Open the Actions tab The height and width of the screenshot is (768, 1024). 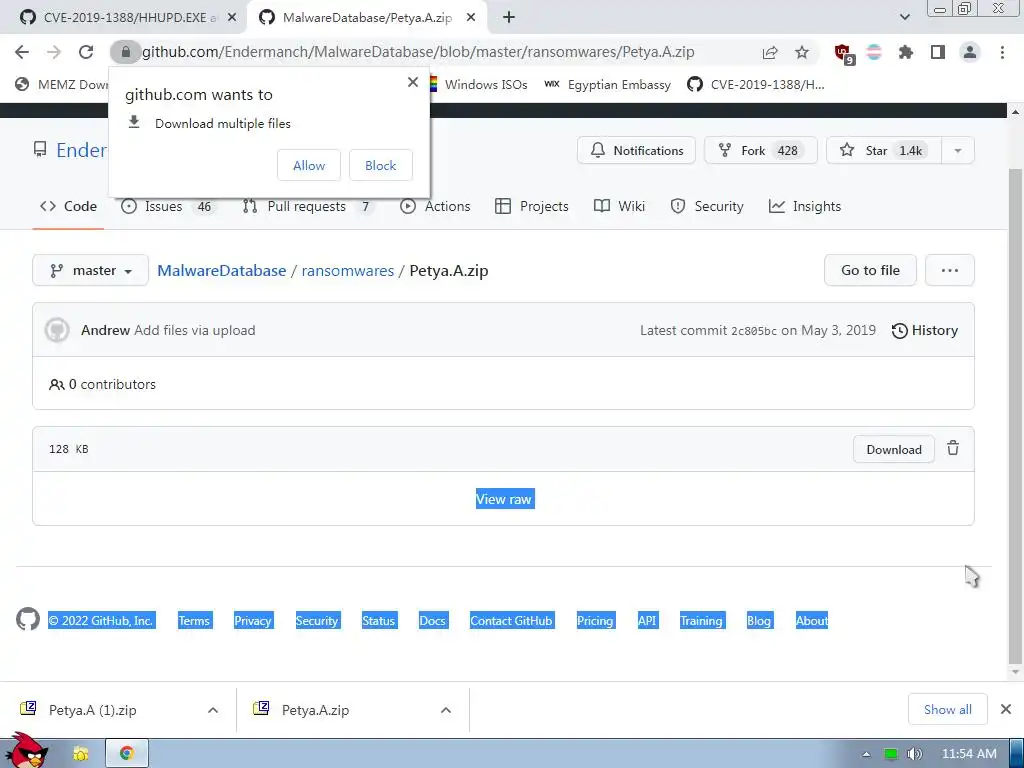point(435,206)
